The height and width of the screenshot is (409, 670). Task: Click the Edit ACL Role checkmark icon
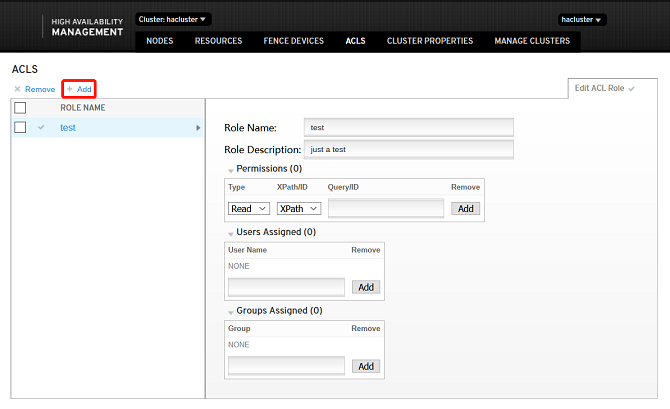tap(632, 88)
